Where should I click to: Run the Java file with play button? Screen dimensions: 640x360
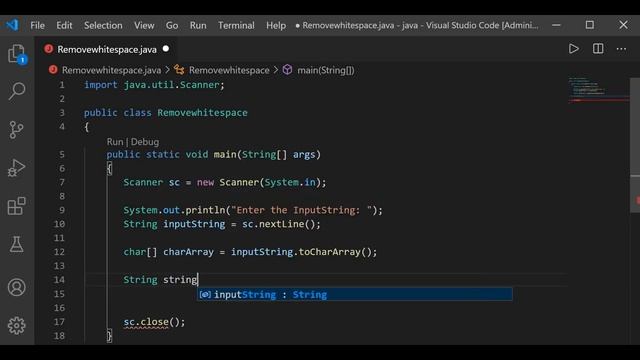573,49
